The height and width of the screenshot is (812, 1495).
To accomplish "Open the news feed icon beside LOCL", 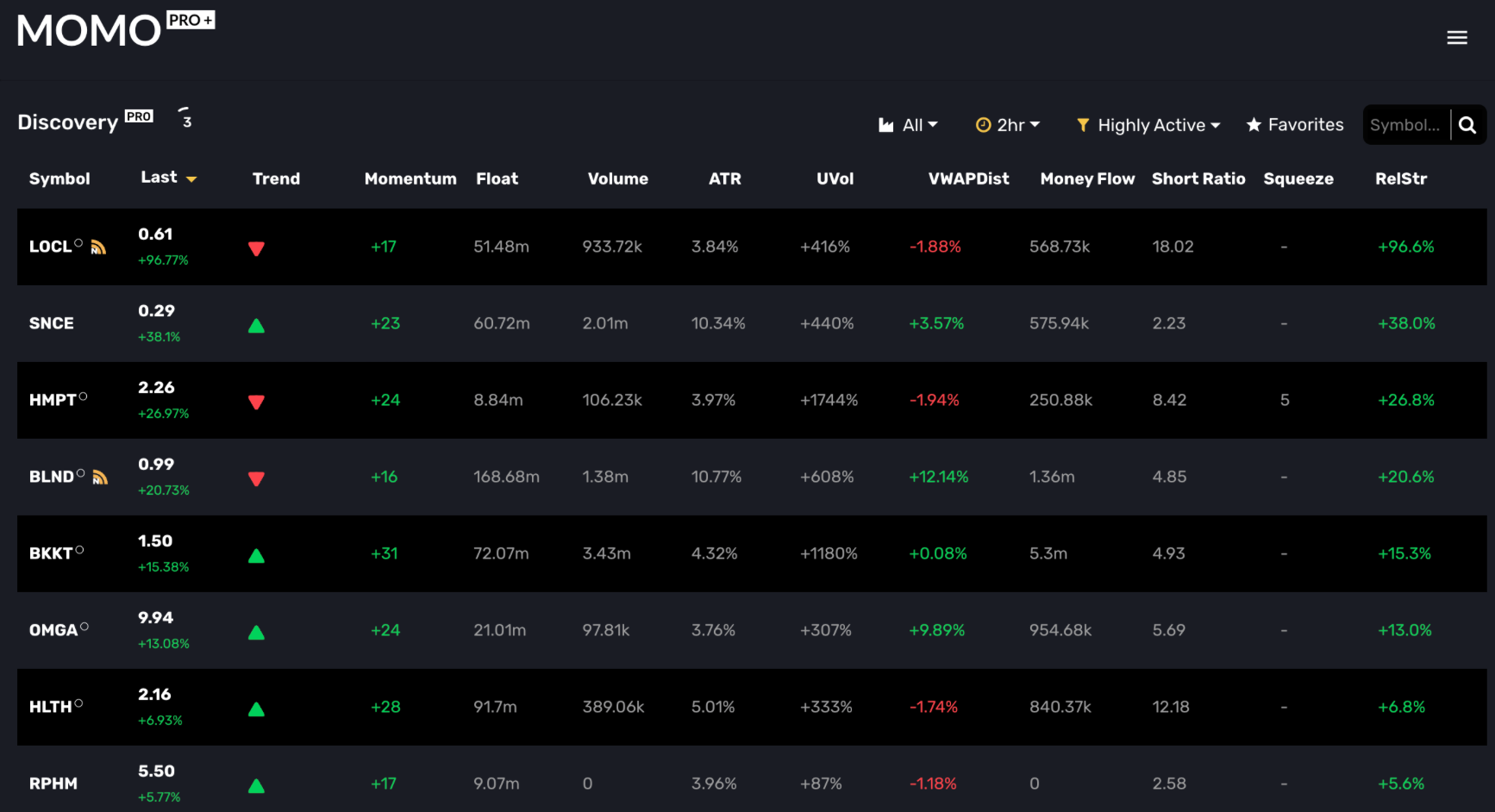I will (x=98, y=247).
